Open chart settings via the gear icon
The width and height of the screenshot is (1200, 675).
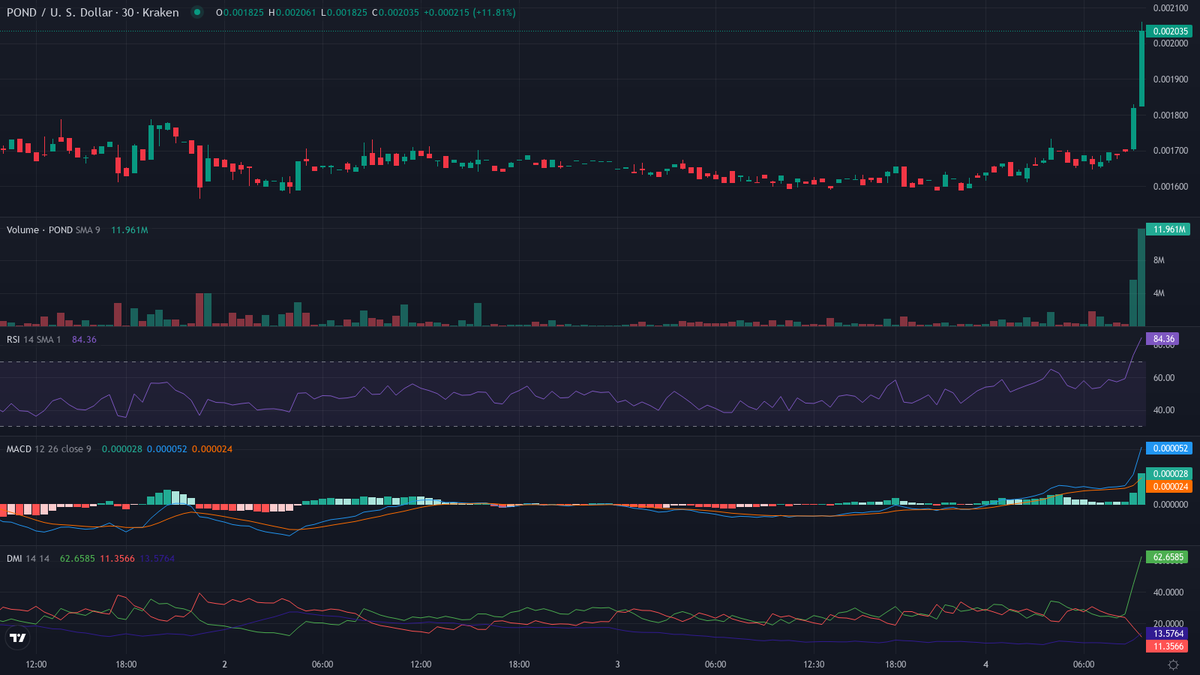(1171, 664)
